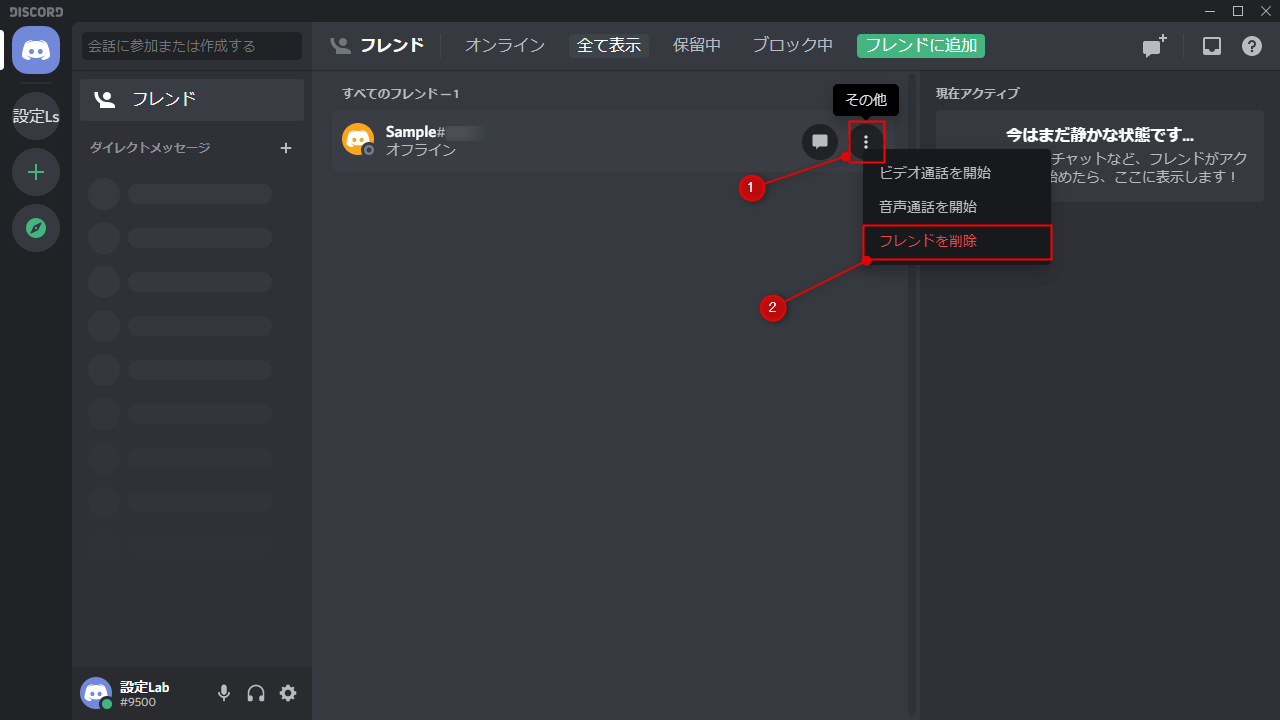1280x720 pixels.
Task: Click フレンドに追加 button
Action: pyautogui.click(x=921, y=46)
